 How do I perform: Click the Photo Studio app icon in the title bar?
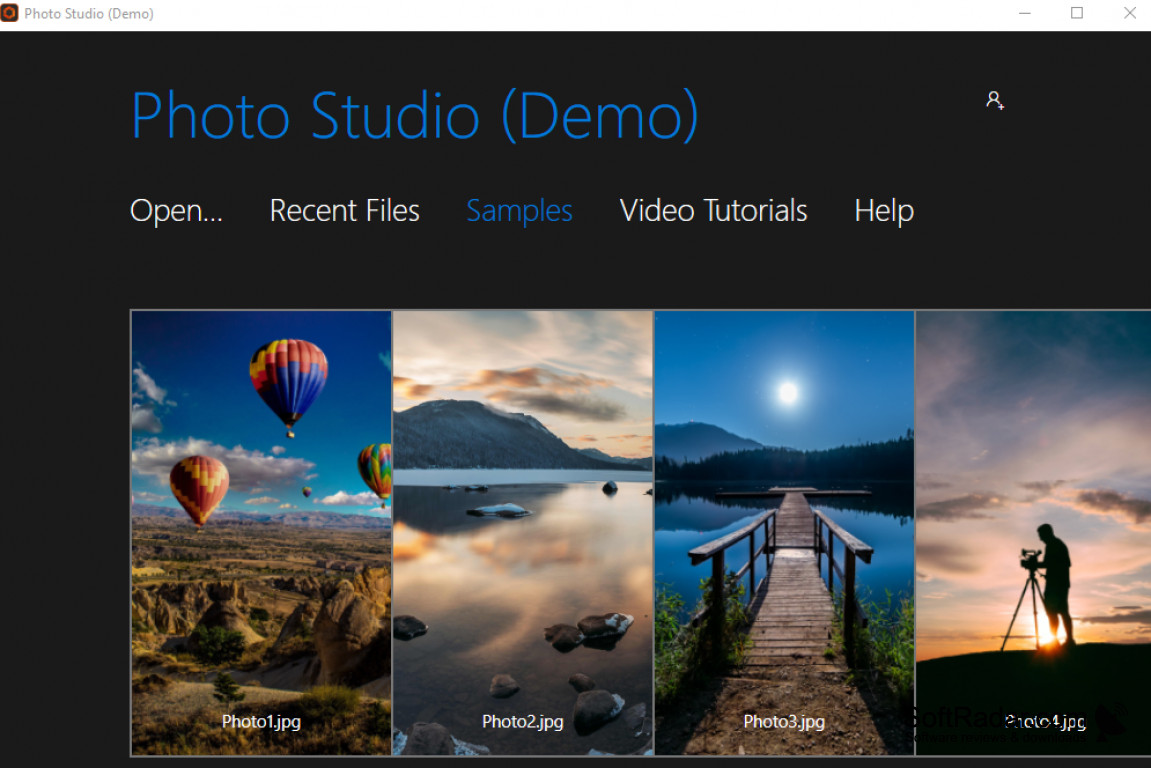pos(11,13)
